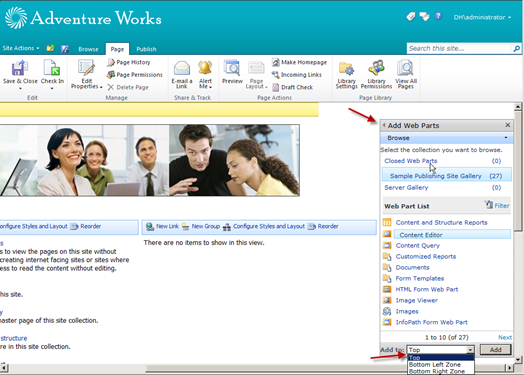Open the Browse dropdown in Add Web Parts

click(x=446, y=138)
